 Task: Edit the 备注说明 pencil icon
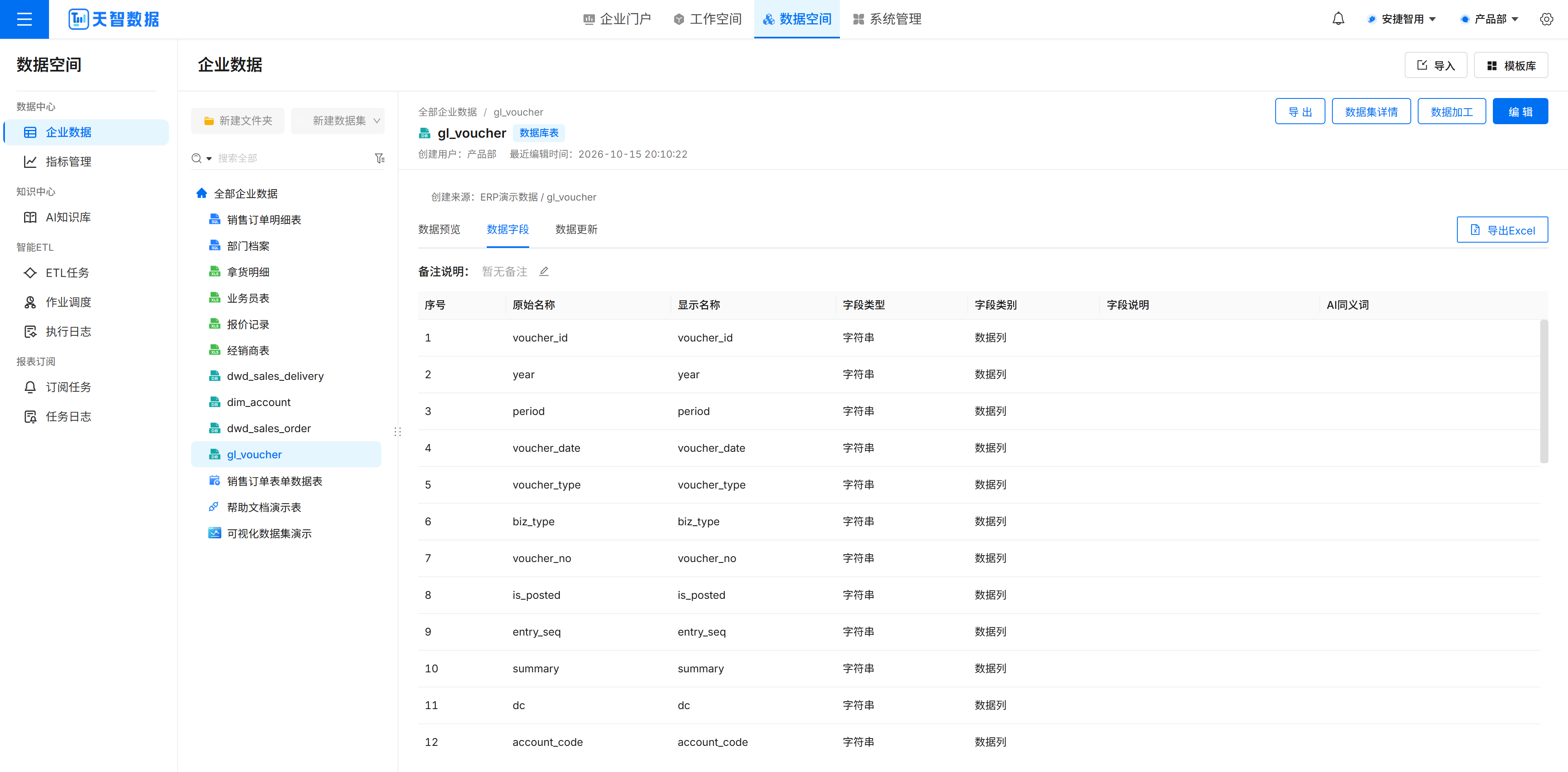(543, 272)
